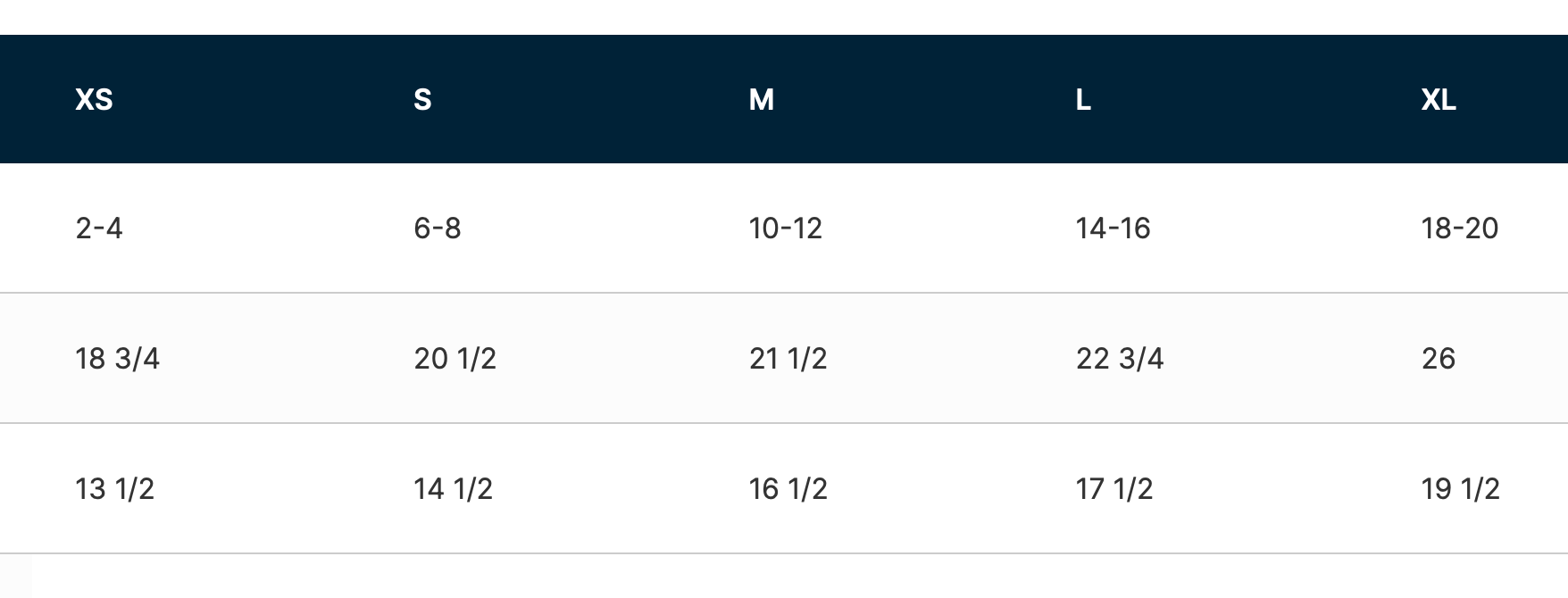Select the 18-20 cell under XL
The width and height of the screenshot is (1568, 598).
[x=1459, y=228]
